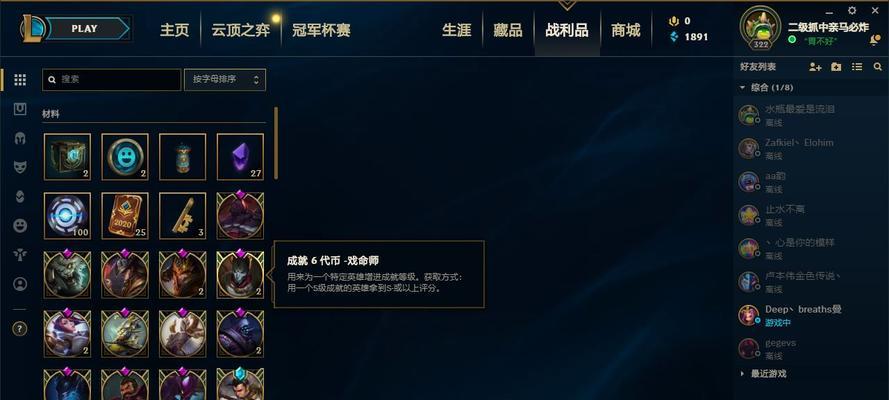Click the key fragment item with count 3

(182, 215)
